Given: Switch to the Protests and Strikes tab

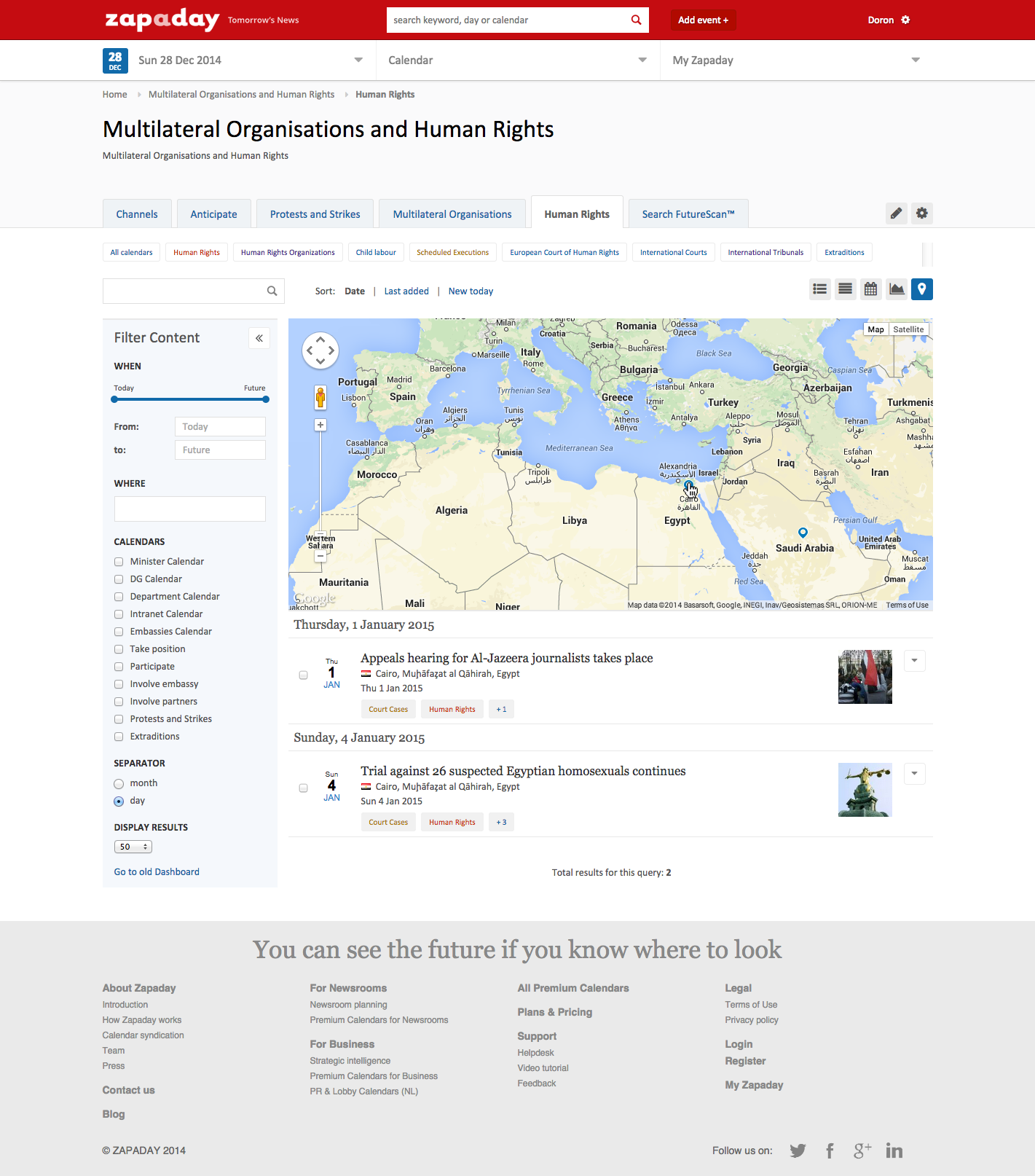Looking at the screenshot, I should pyautogui.click(x=315, y=214).
